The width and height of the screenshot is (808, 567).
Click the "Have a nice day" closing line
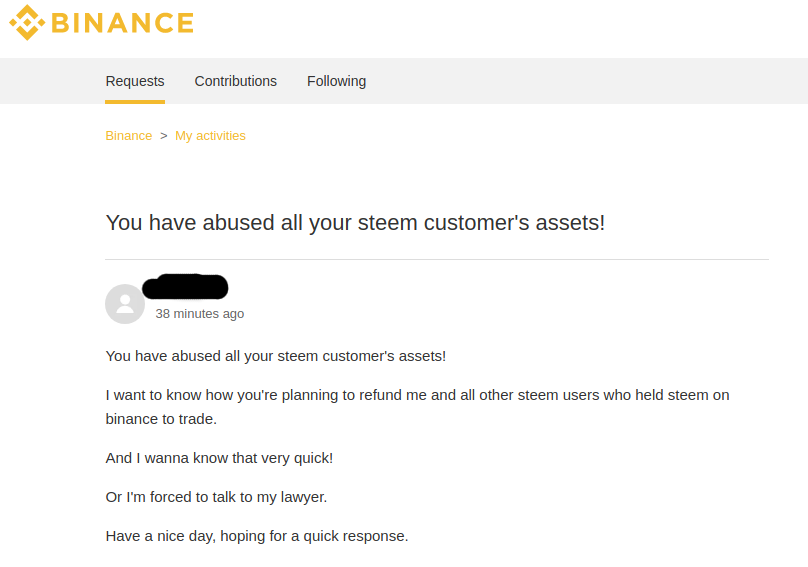coord(257,536)
